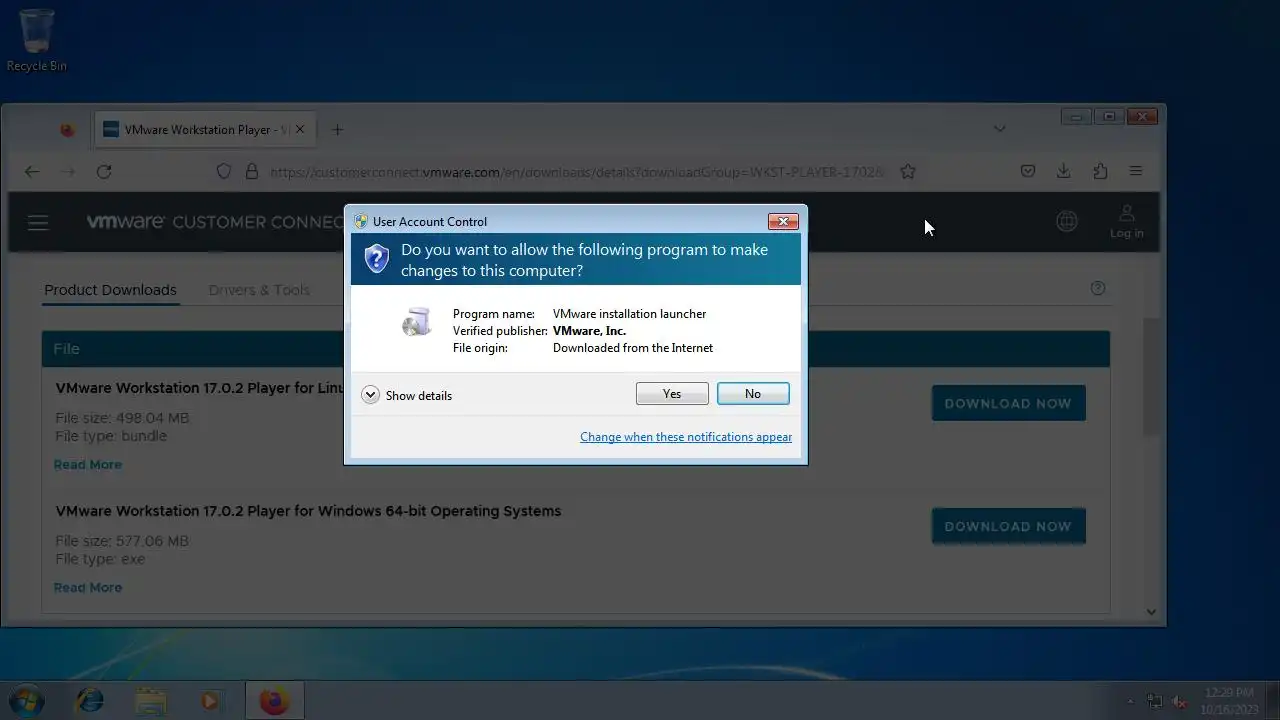Switch to Drivers & Tools tab
The image size is (1280, 720).
pos(259,290)
